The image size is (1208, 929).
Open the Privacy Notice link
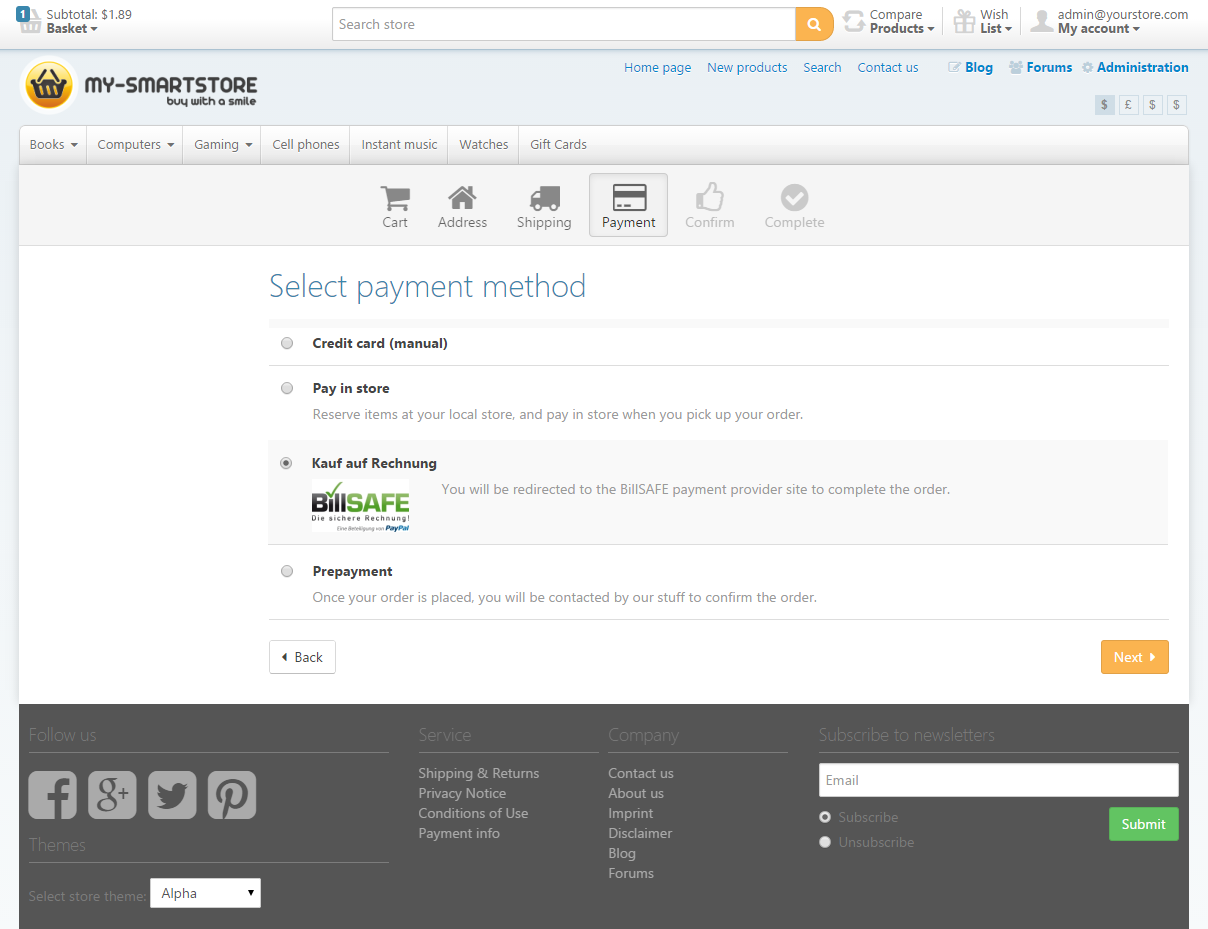coord(462,793)
